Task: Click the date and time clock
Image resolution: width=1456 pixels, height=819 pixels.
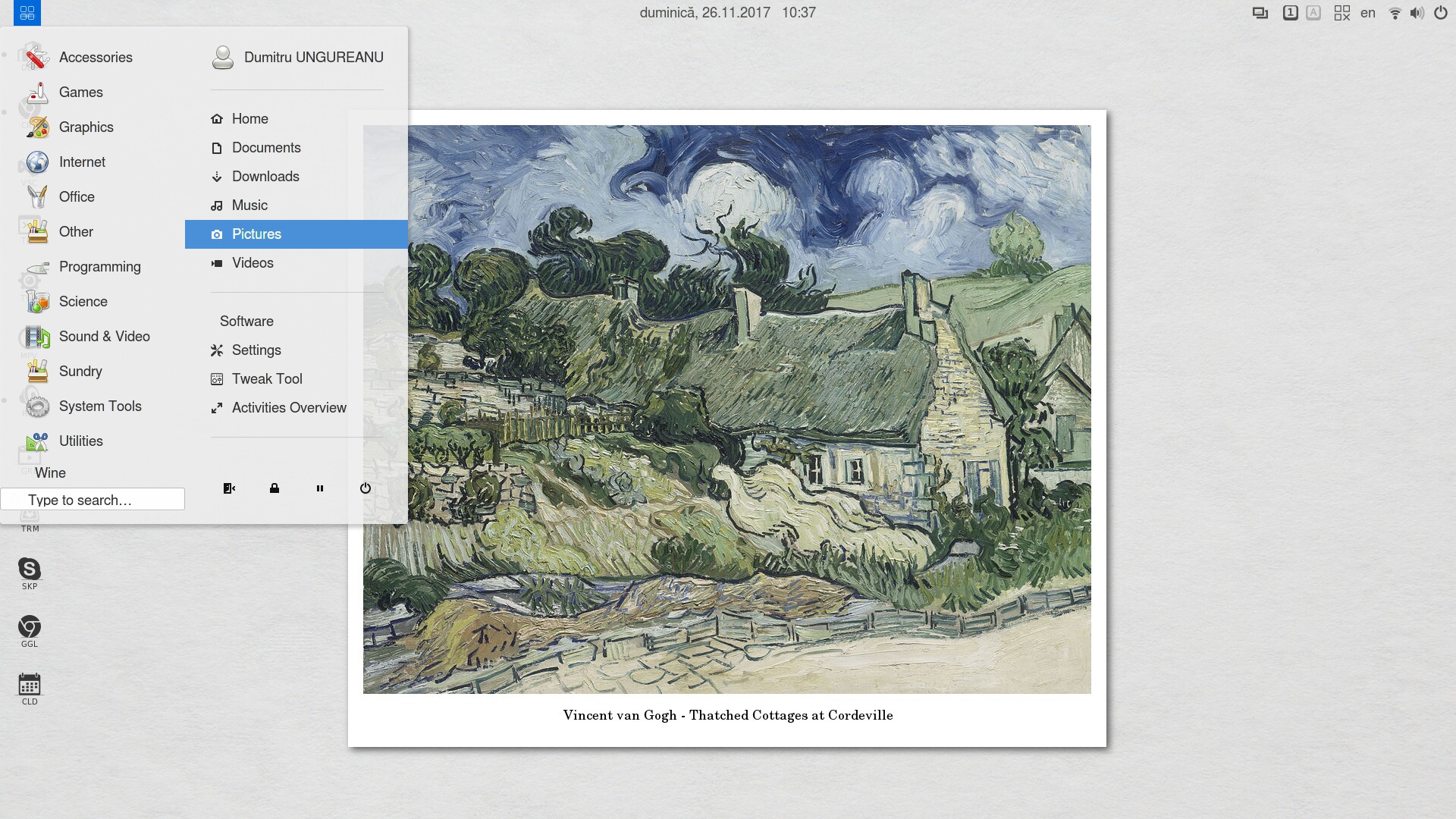Action: click(x=727, y=13)
